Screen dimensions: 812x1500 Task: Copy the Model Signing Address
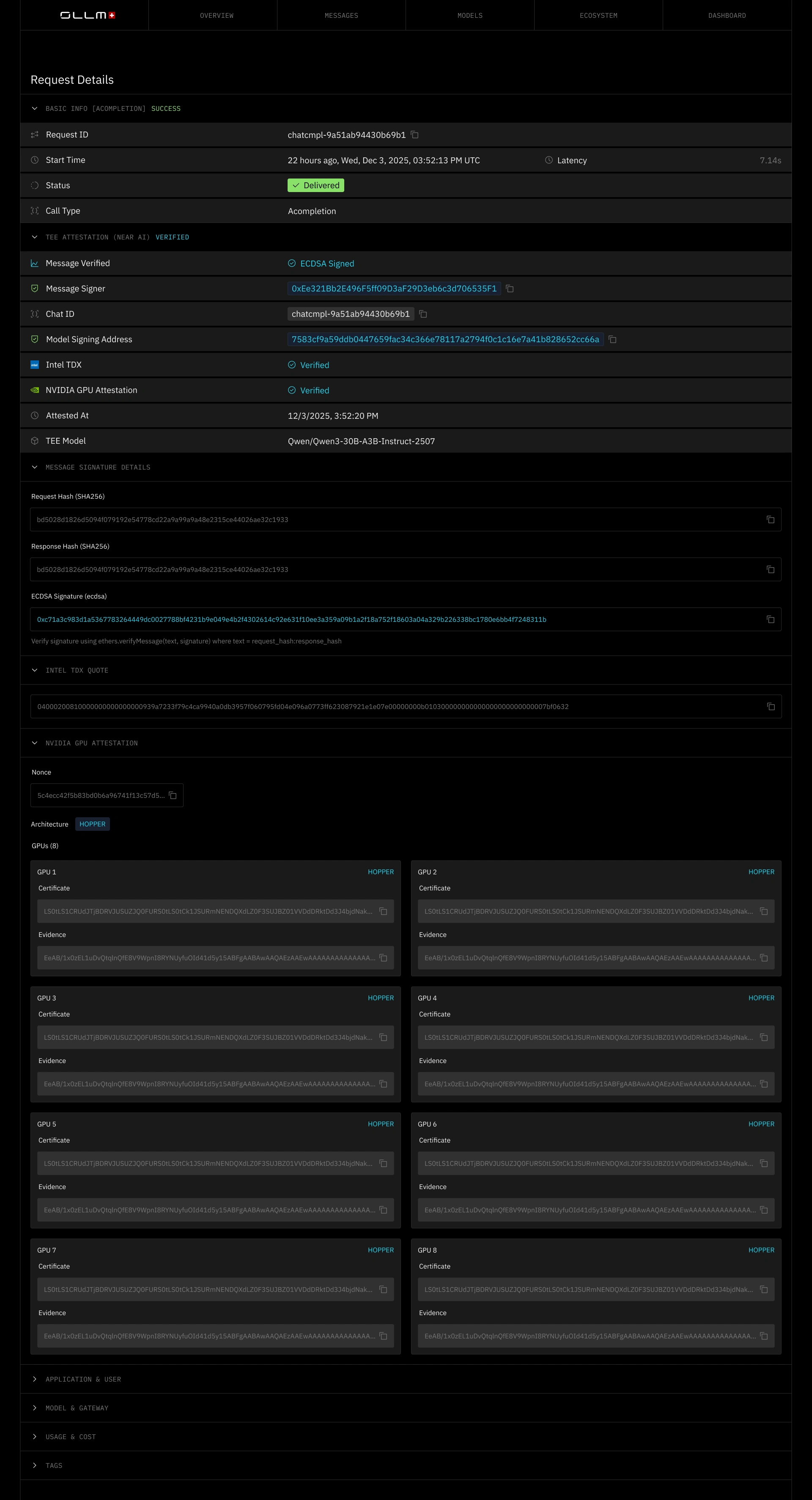click(x=612, y=340)
